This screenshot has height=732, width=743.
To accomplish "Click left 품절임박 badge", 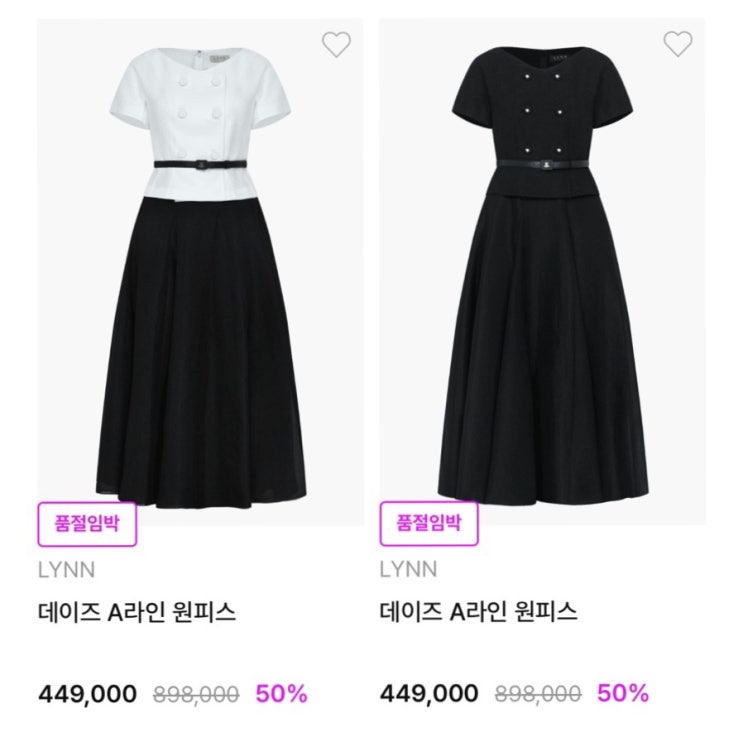I will [x=86, y=524].
